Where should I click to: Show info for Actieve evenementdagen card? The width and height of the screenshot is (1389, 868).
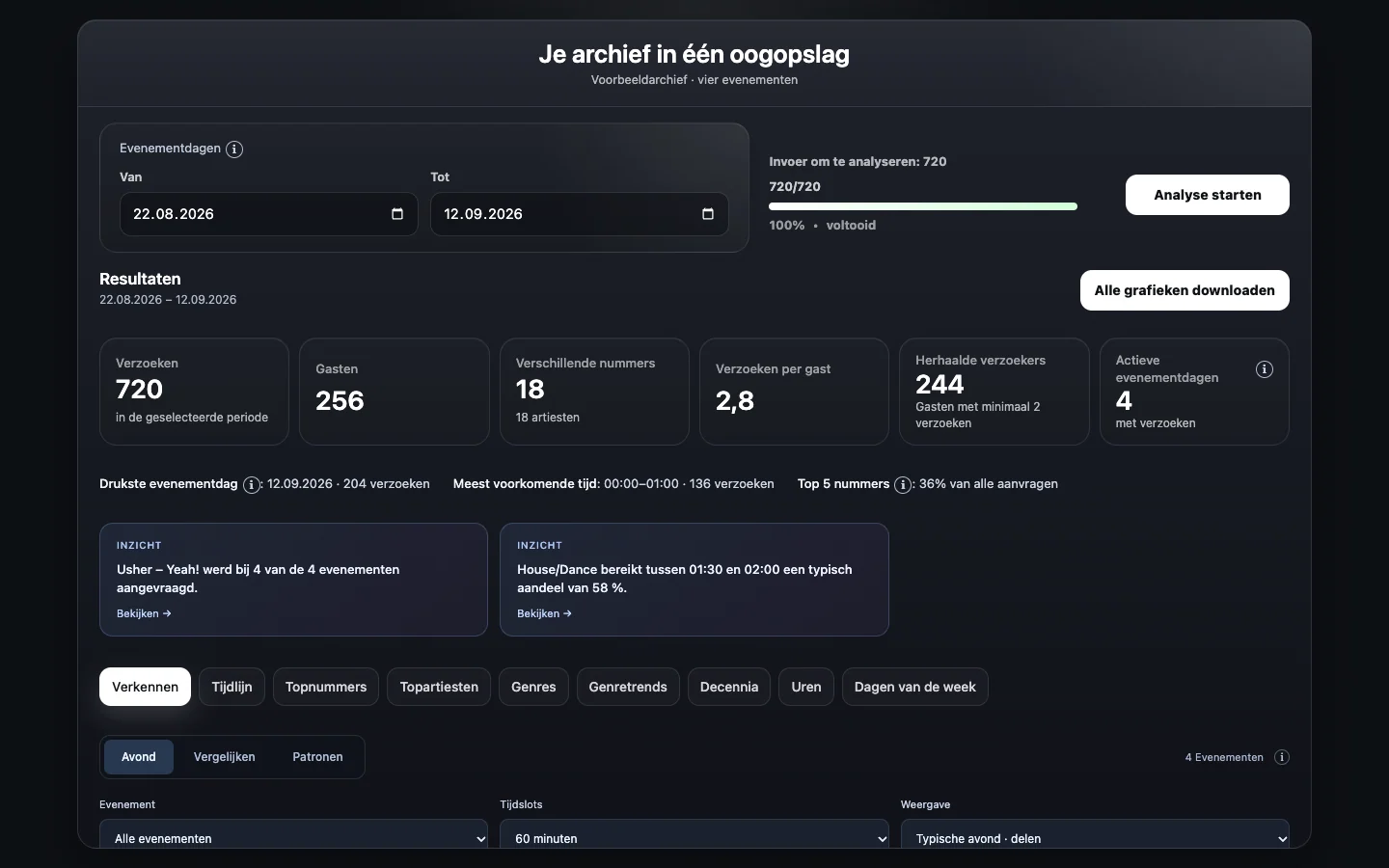click(x=1265, y=369)
